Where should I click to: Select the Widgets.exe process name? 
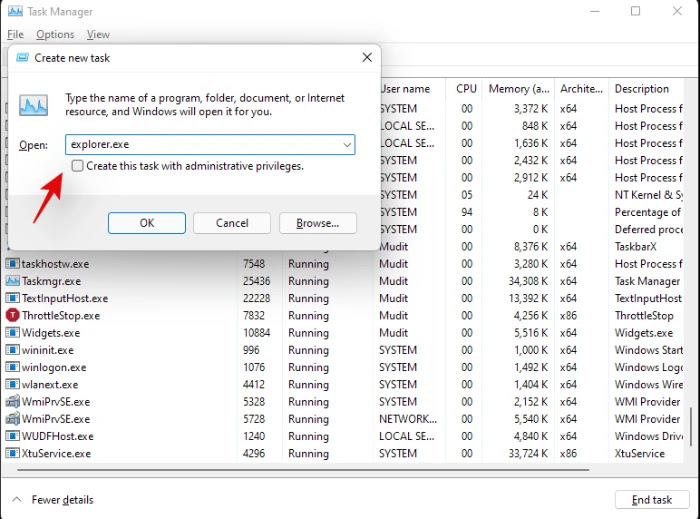coord(51,333)
